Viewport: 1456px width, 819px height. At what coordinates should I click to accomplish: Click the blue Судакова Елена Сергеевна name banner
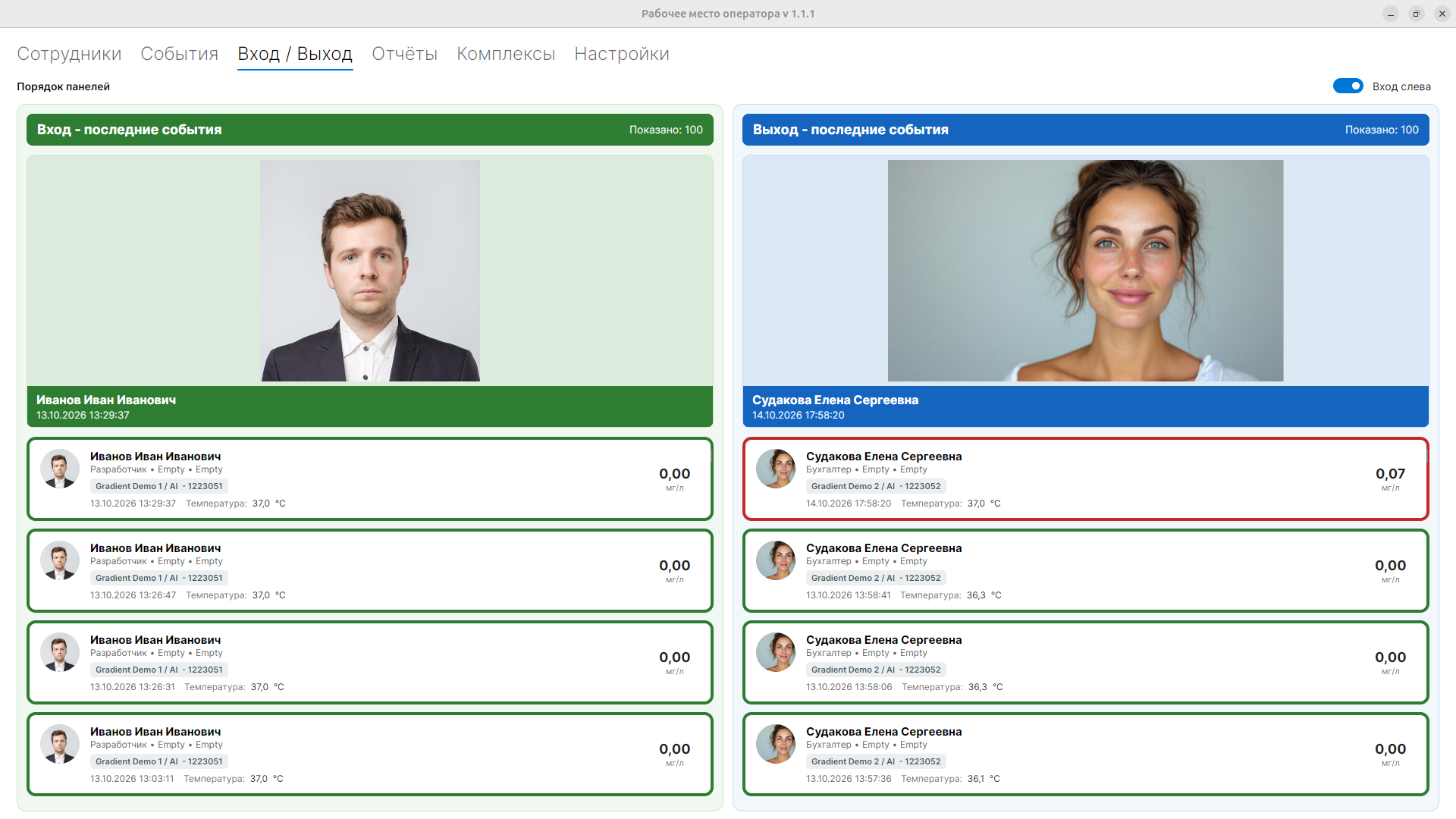point(1085,406)
